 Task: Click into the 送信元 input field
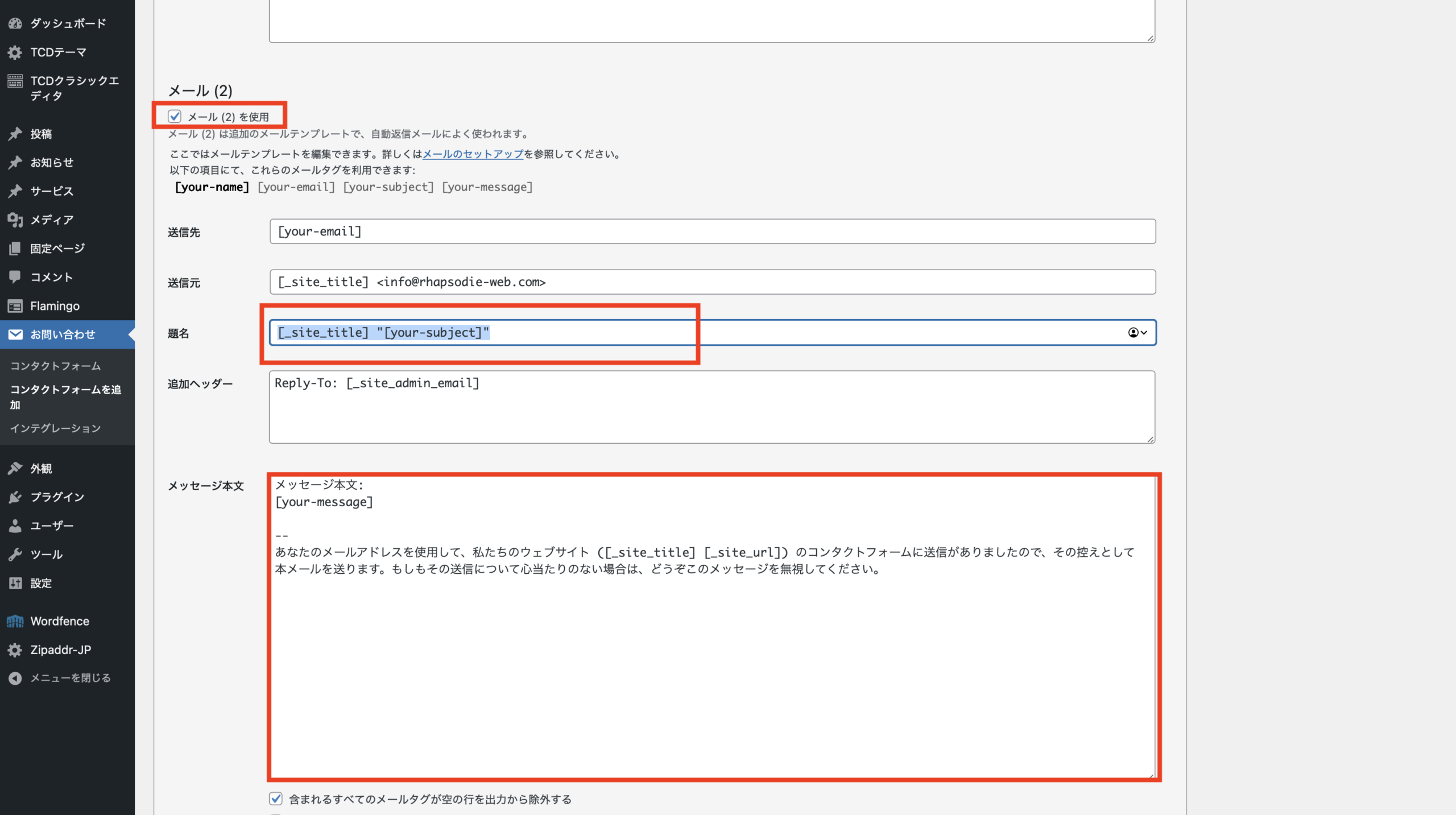712,282
